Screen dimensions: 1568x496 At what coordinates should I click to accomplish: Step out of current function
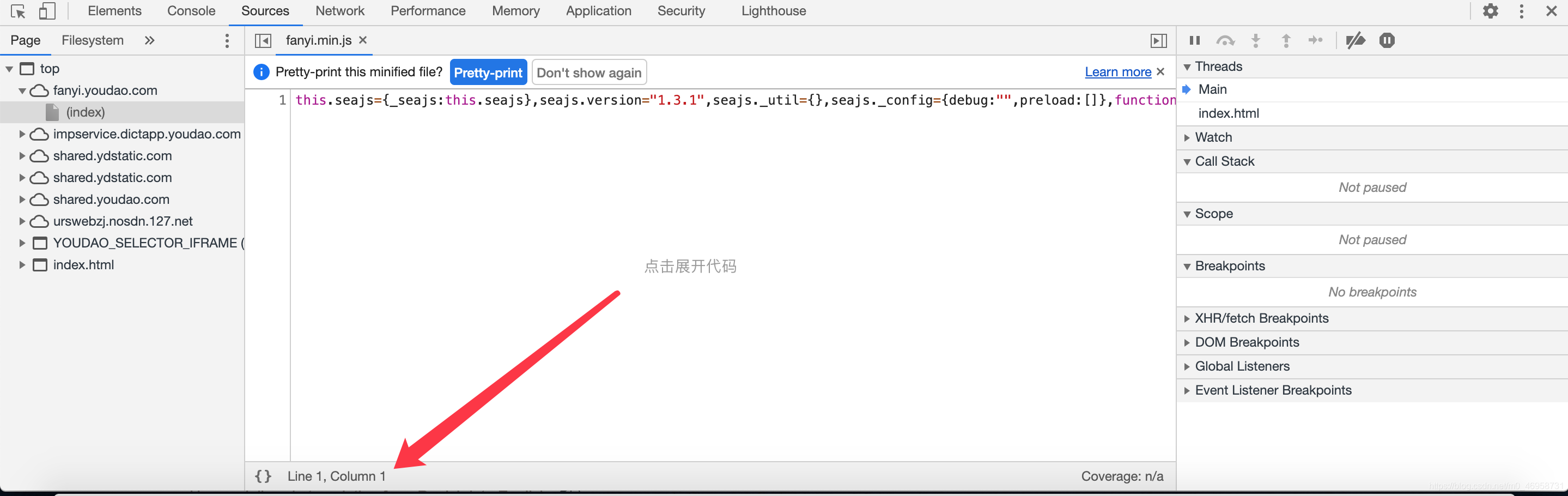coord(1286,40)
